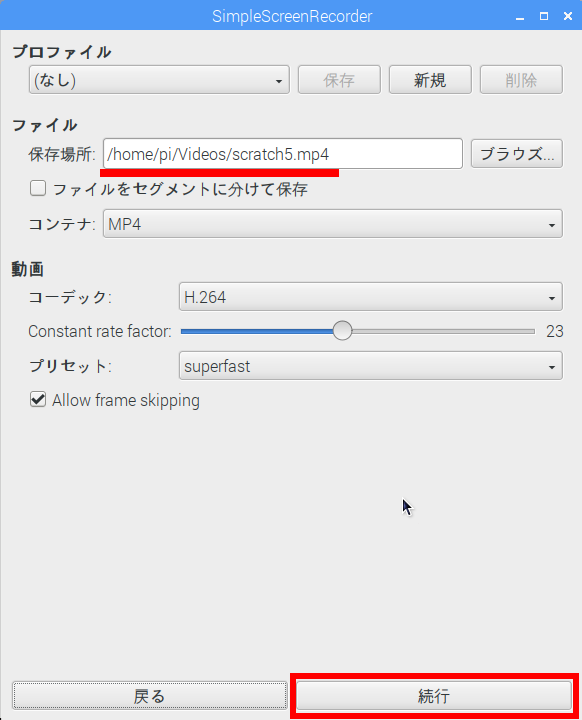The width and height of the screenshot is (582, 720).
Task: Click the Constant rate factor slider handle
Action: (342, 331)
